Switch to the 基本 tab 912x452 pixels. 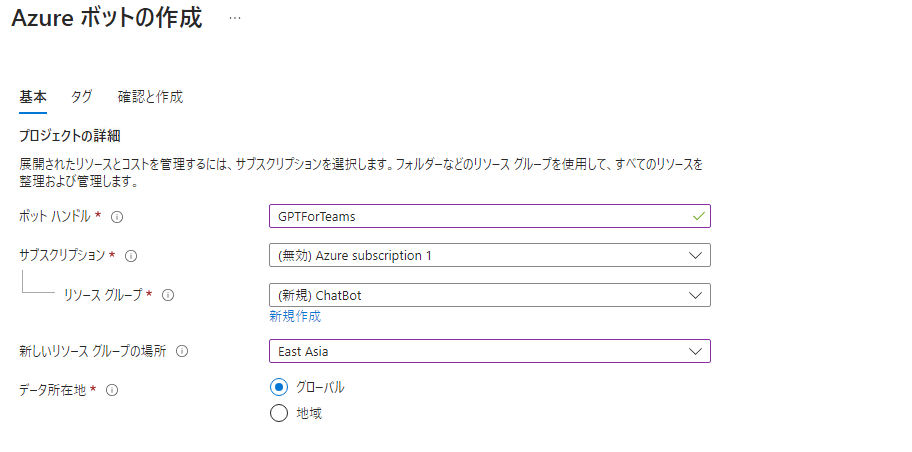pyautogui.click(x=33, y=97)
